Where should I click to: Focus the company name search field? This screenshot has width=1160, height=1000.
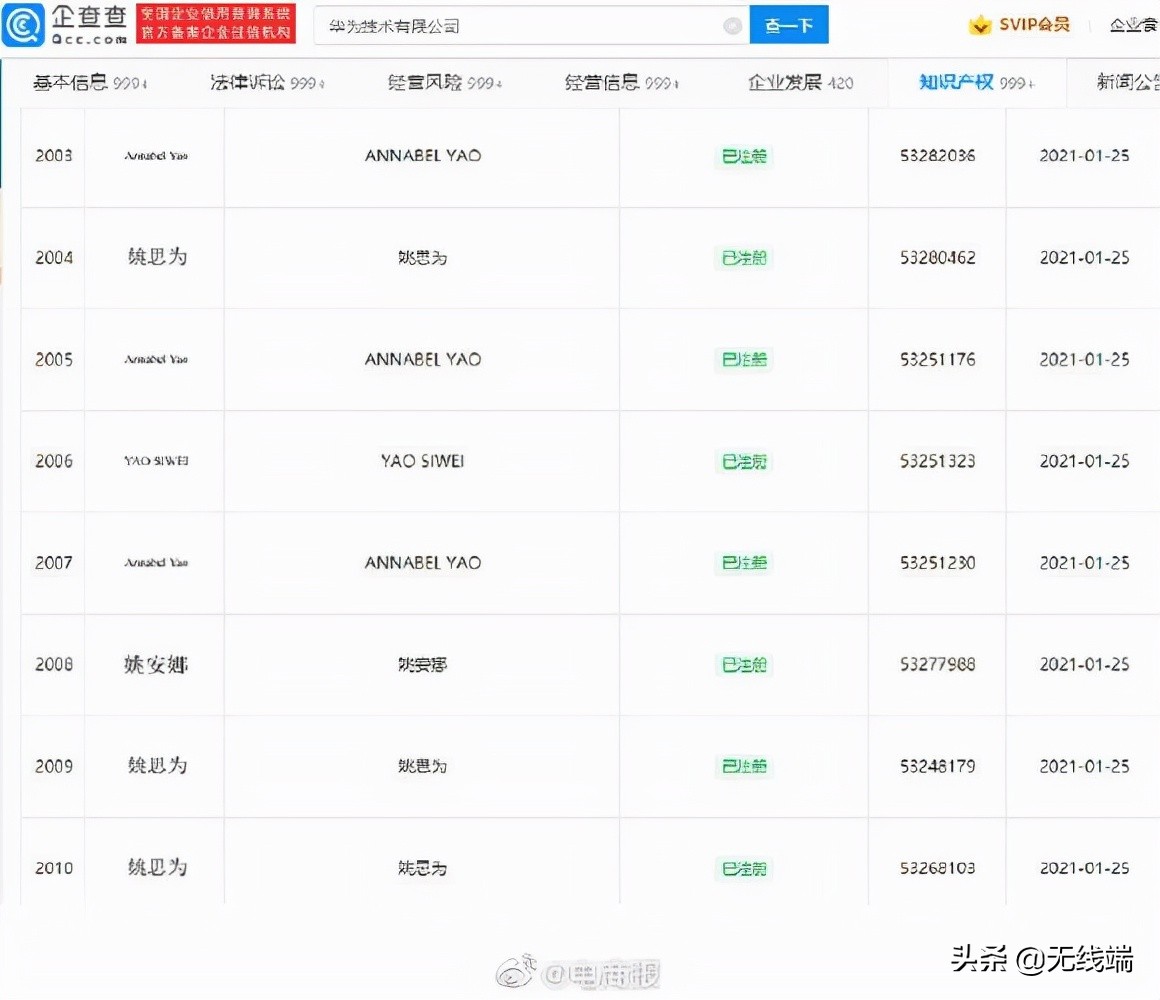[531, 25]
